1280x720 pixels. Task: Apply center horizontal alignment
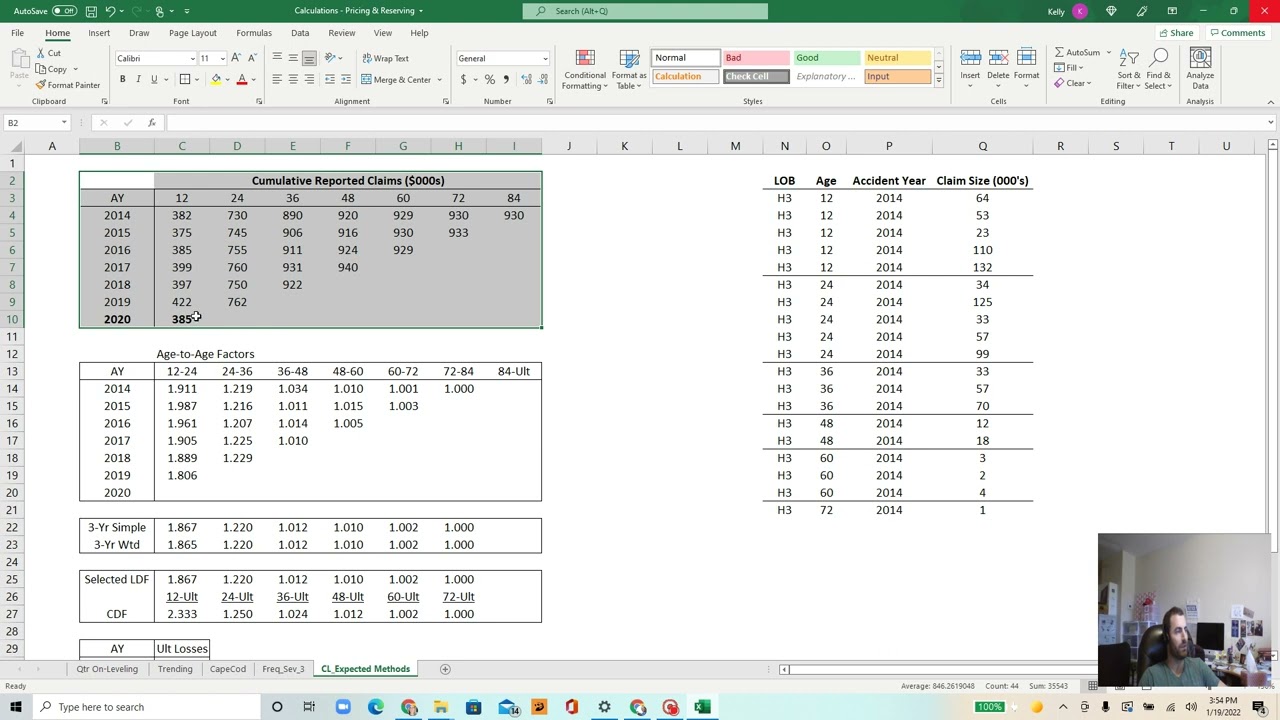(x=293, y=80)
